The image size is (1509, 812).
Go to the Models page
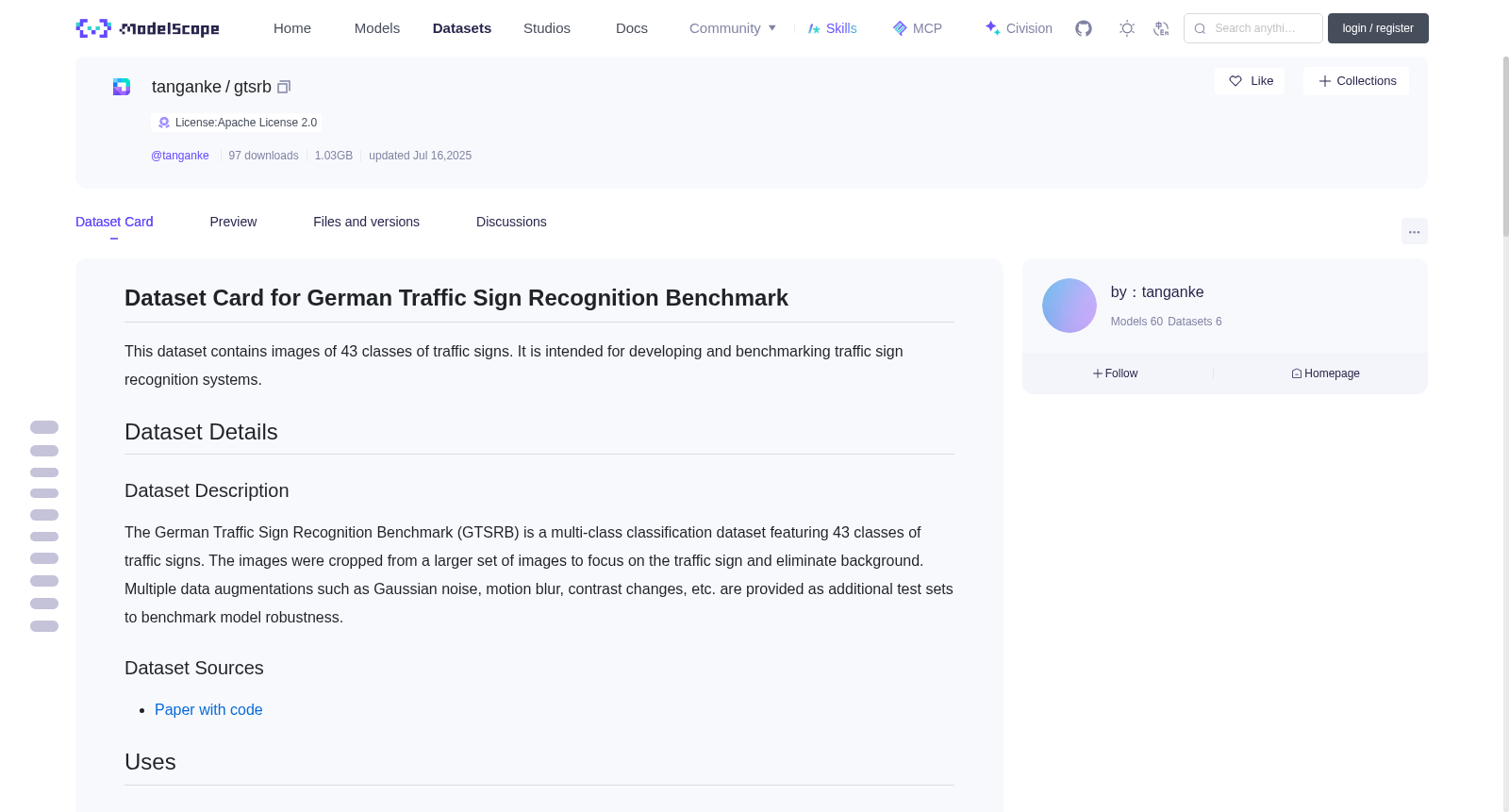pyautogui.click(x=377, y=28)
